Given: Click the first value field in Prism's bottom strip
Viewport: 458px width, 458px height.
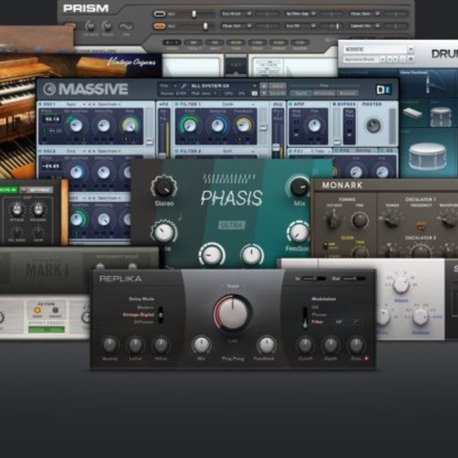Looking at the screenshot, I should point(172,43).
